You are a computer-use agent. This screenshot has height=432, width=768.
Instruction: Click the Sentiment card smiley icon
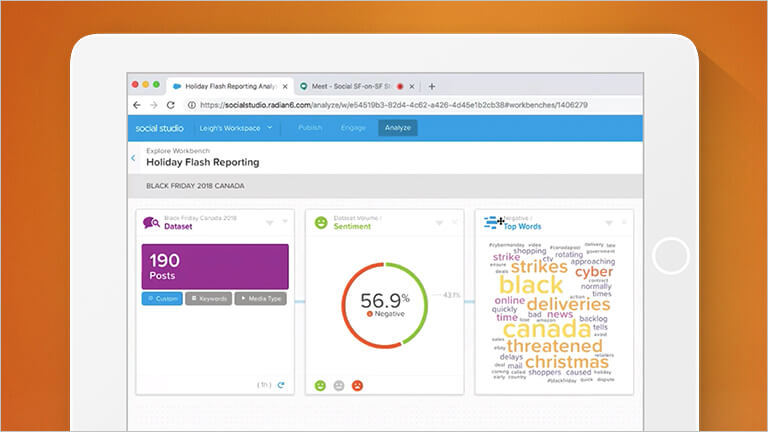321,223
